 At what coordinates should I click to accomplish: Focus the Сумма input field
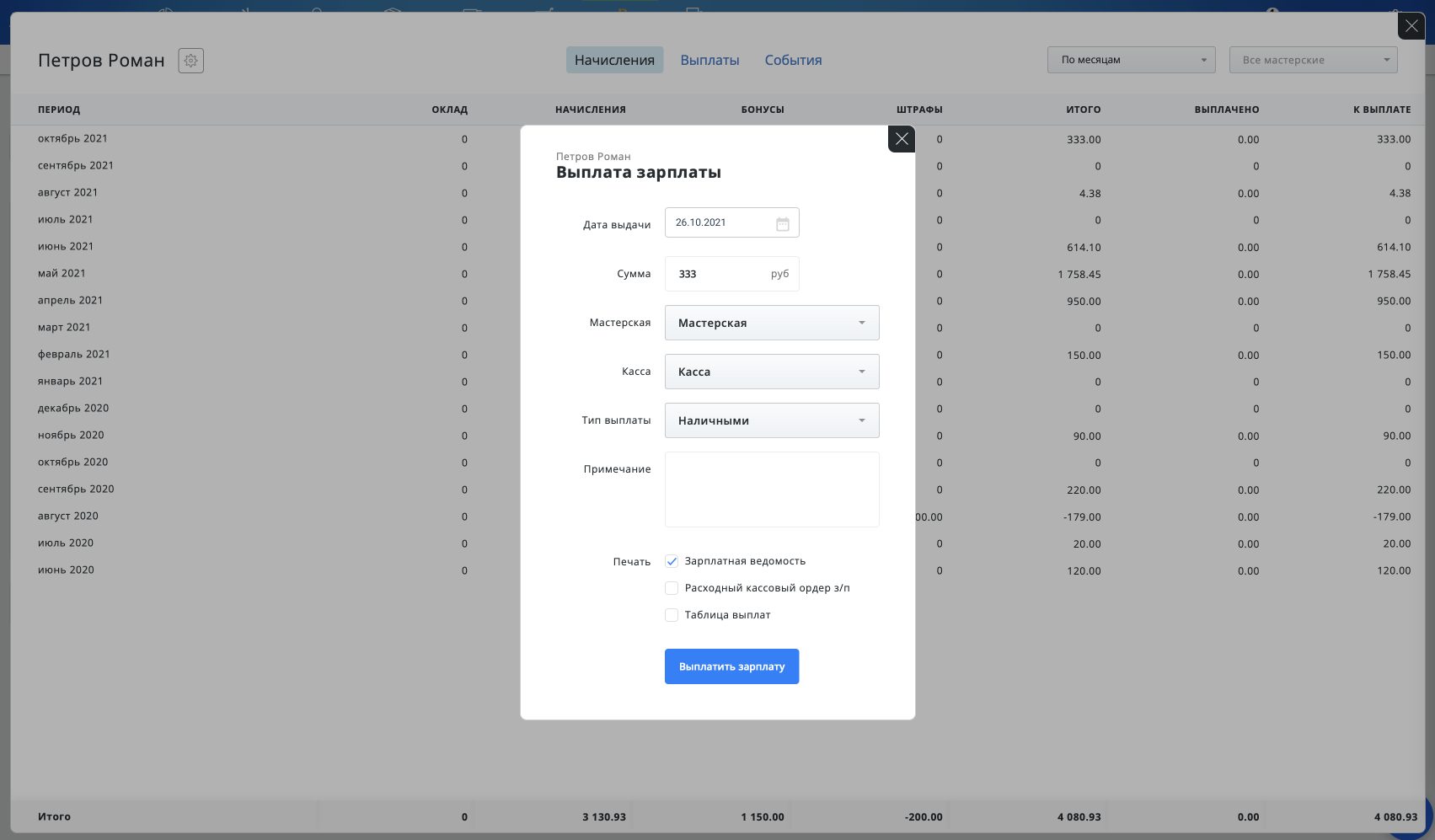click(731, 274)
